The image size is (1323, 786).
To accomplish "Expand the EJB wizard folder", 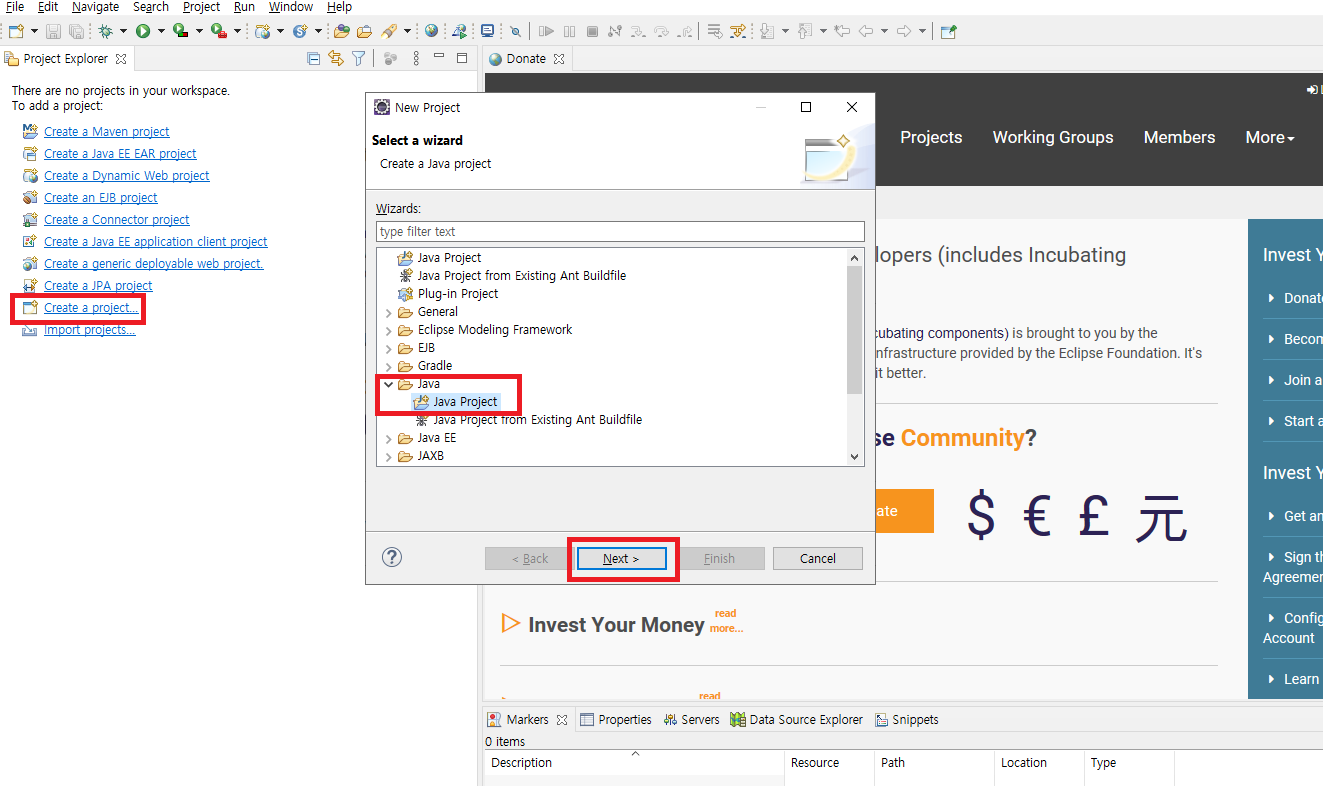I will coord(388,348).
